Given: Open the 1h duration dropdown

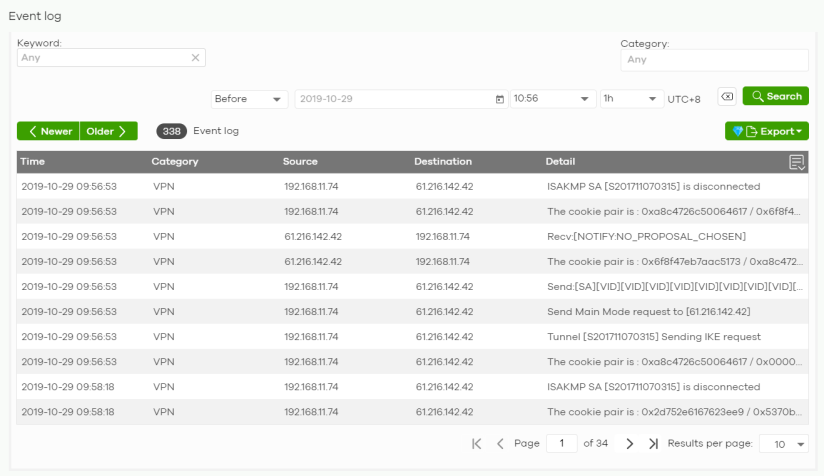Looking at the screenshot, I should pos(630,98).
